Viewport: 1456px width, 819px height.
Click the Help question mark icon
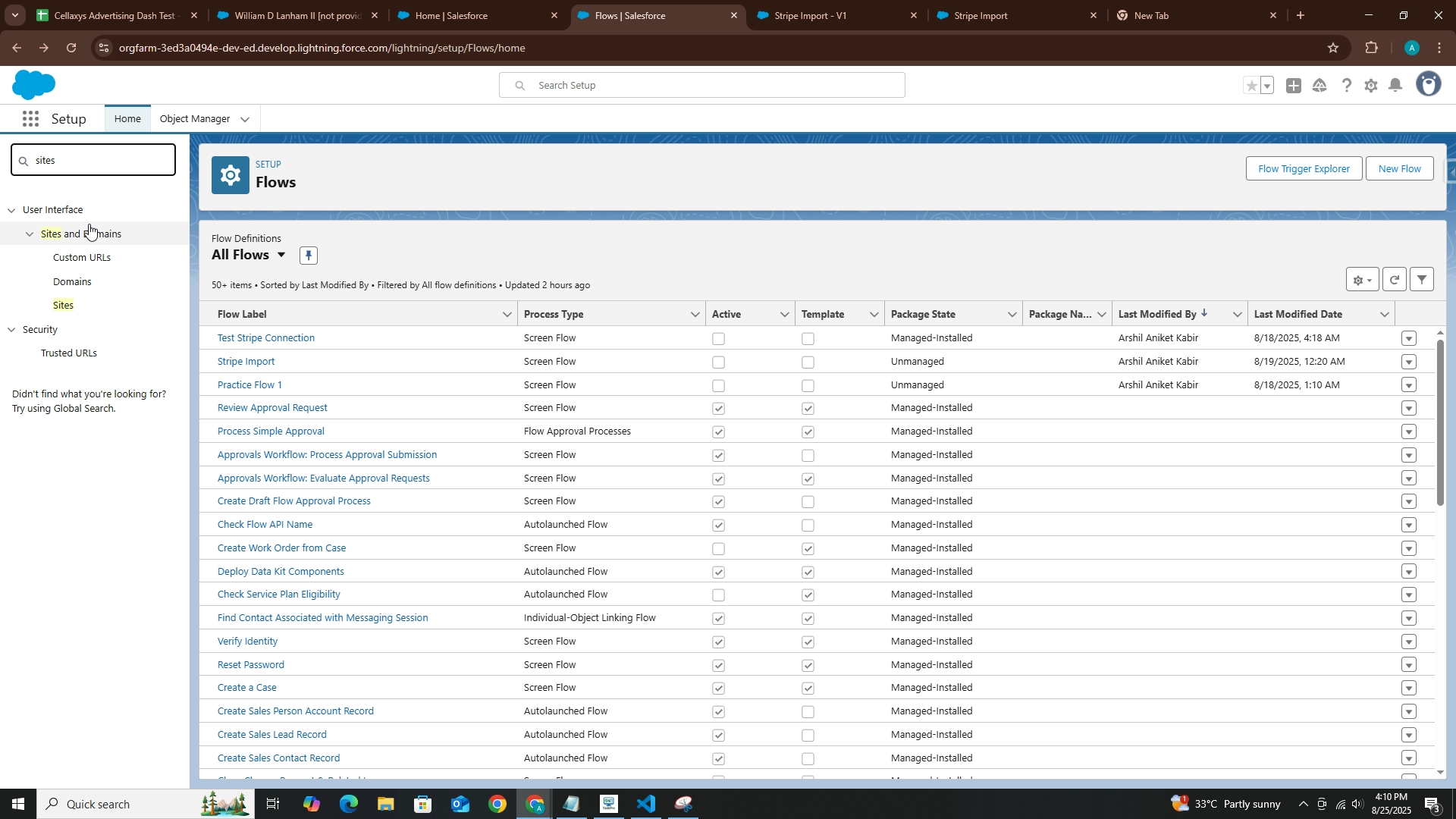point(1346,86)
